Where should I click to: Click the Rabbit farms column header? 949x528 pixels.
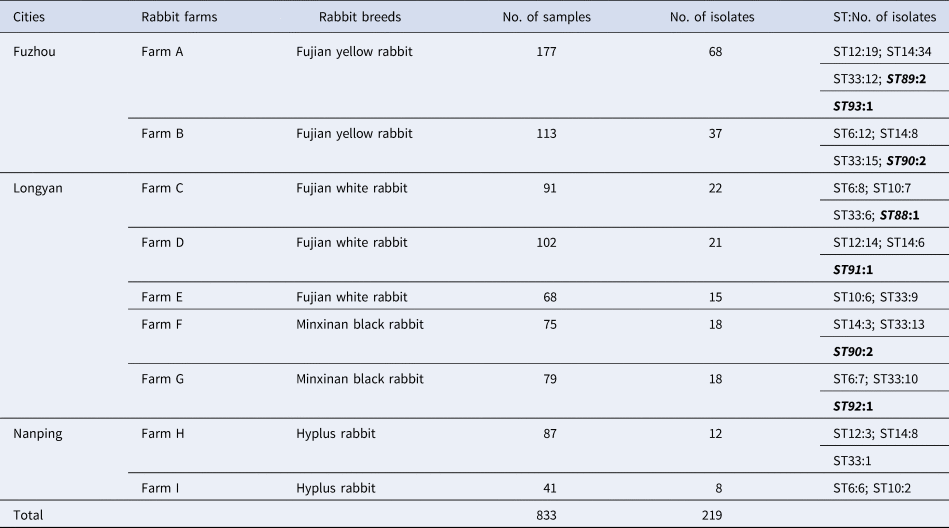coord(178,17)
